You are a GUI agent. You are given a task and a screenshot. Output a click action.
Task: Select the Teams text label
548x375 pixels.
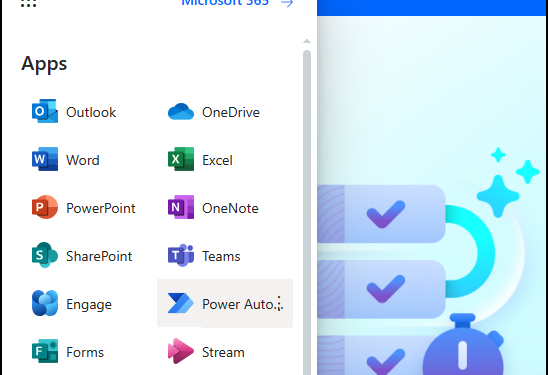coord(221,256)
